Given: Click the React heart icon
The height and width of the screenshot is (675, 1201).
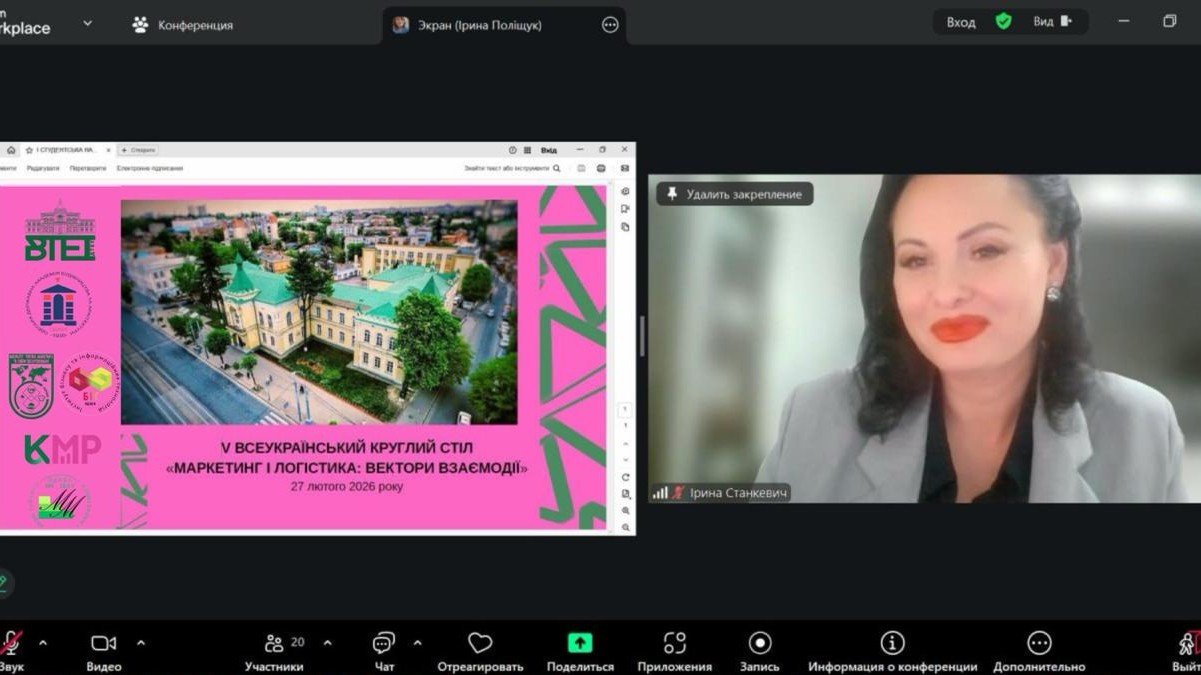Looking at the screenshot, I should click(x=480, y=643).
